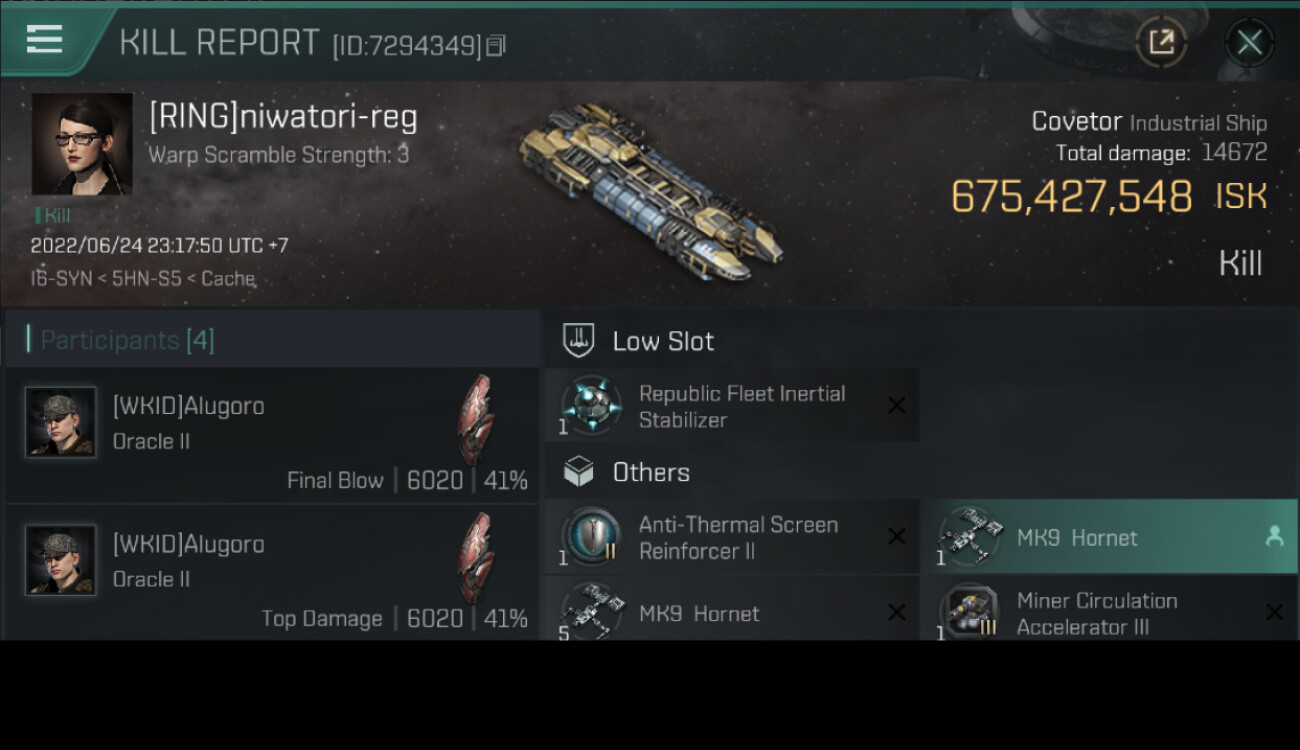Screen dimensions: 1300x750
Task: Select Miner Circulation Accelerator III item
Action: pyautogui.click(x=1095, y=613)
